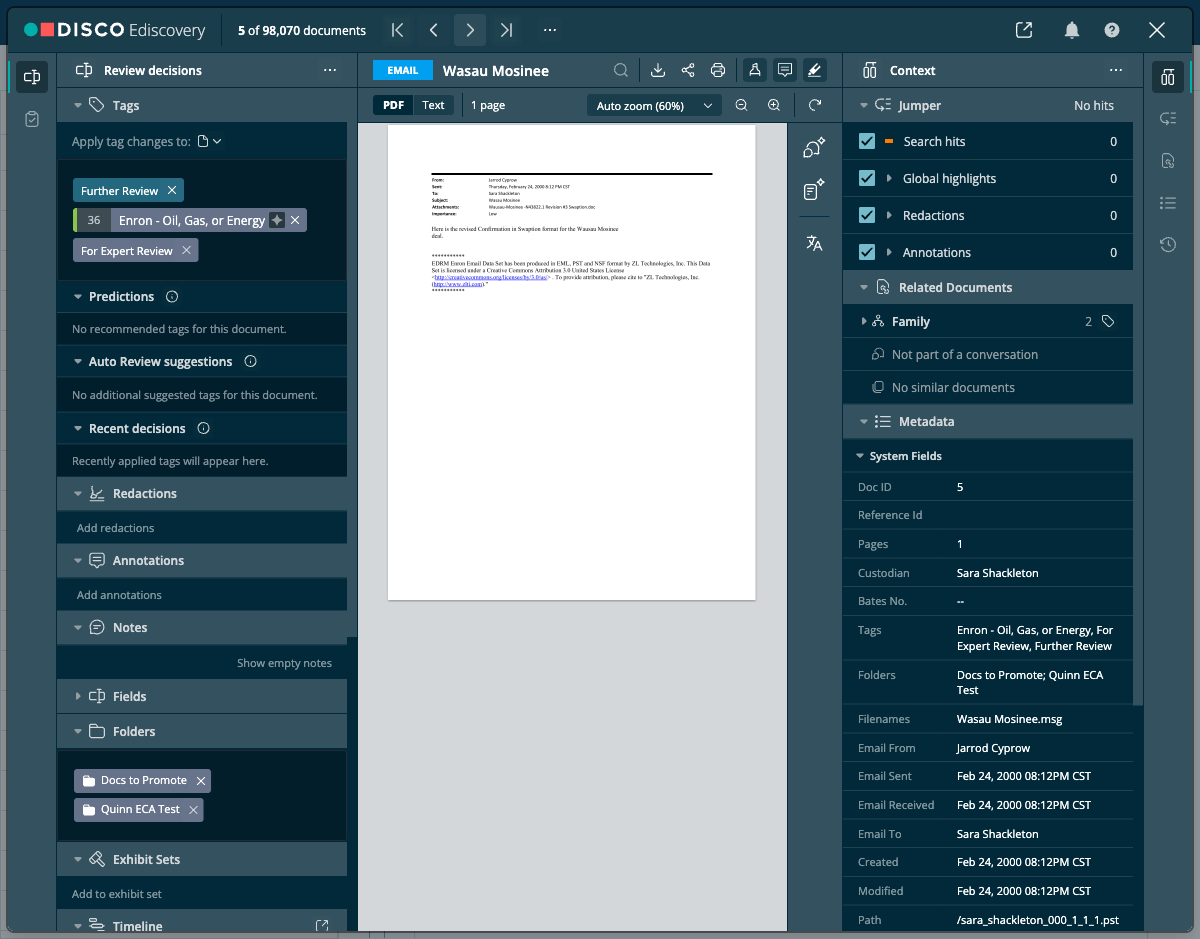
Task: Open document navigation more options menu
Action: point(550,30)
